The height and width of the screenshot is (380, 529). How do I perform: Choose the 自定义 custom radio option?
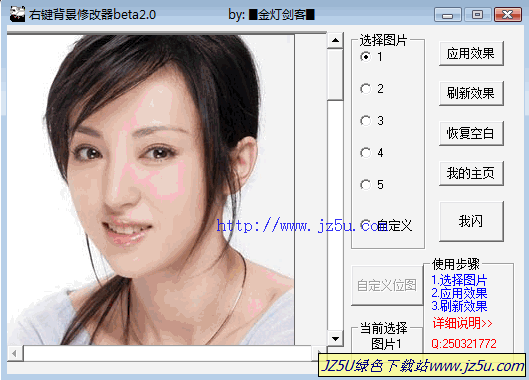386,225
